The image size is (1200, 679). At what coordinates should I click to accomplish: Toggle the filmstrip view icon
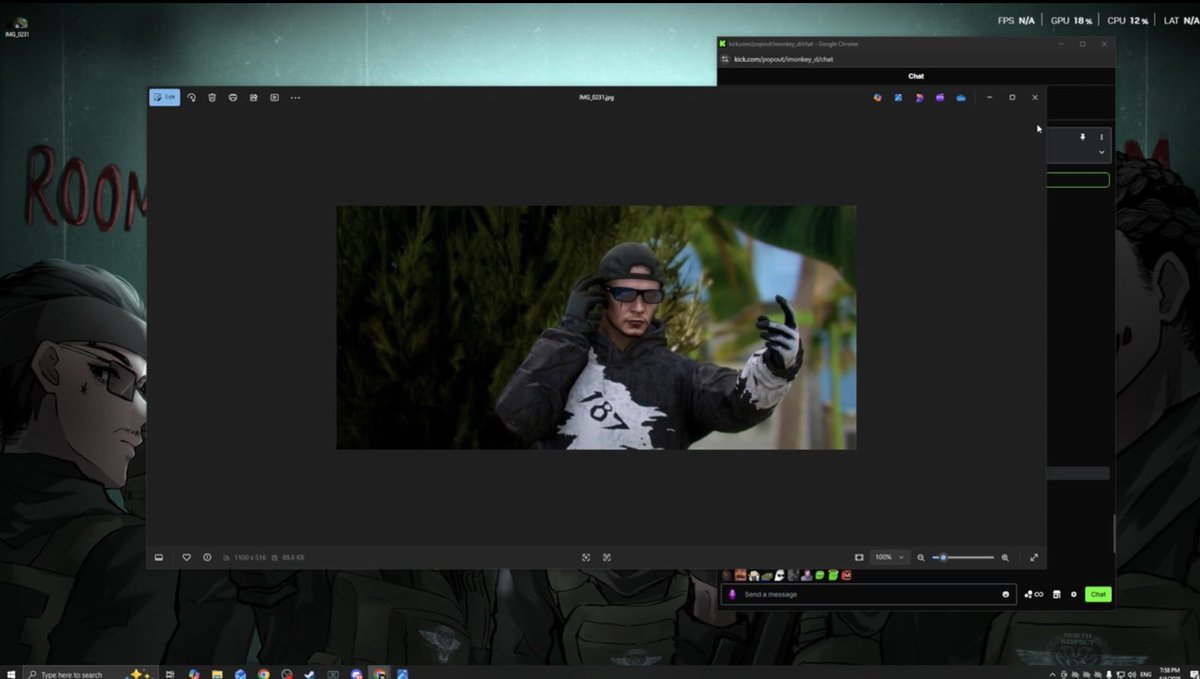(158, 557)
